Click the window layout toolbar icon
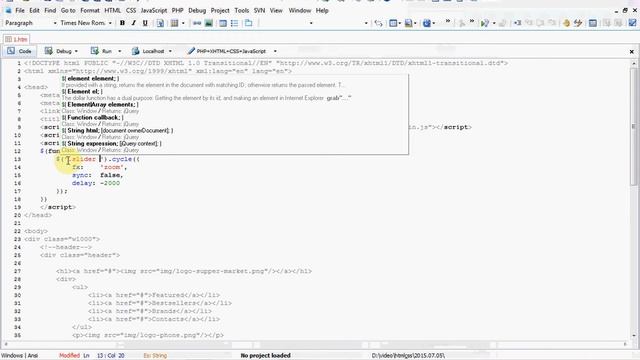This screenshot has height=360, width=640. click(593, 23)
